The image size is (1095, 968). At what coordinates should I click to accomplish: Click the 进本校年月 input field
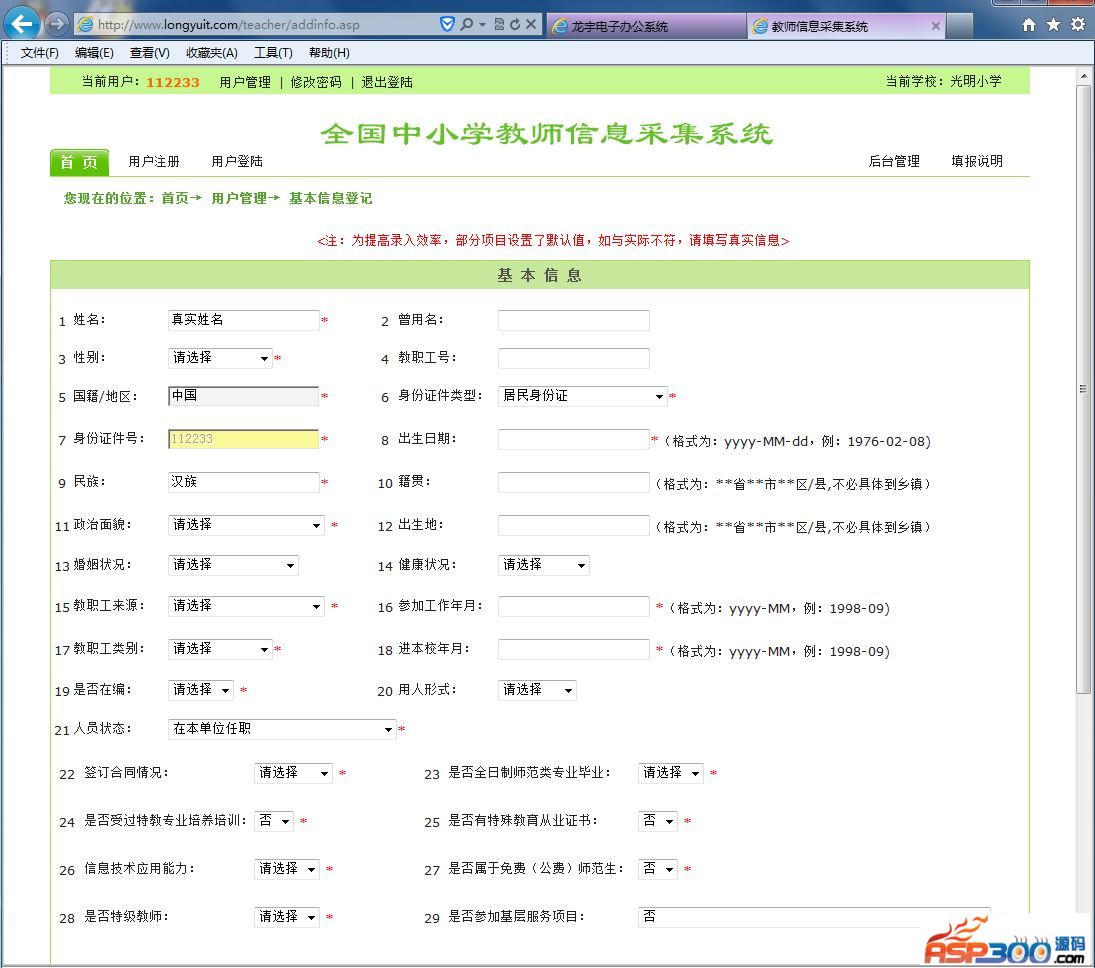pyautogui.click(x=573, y=650)
